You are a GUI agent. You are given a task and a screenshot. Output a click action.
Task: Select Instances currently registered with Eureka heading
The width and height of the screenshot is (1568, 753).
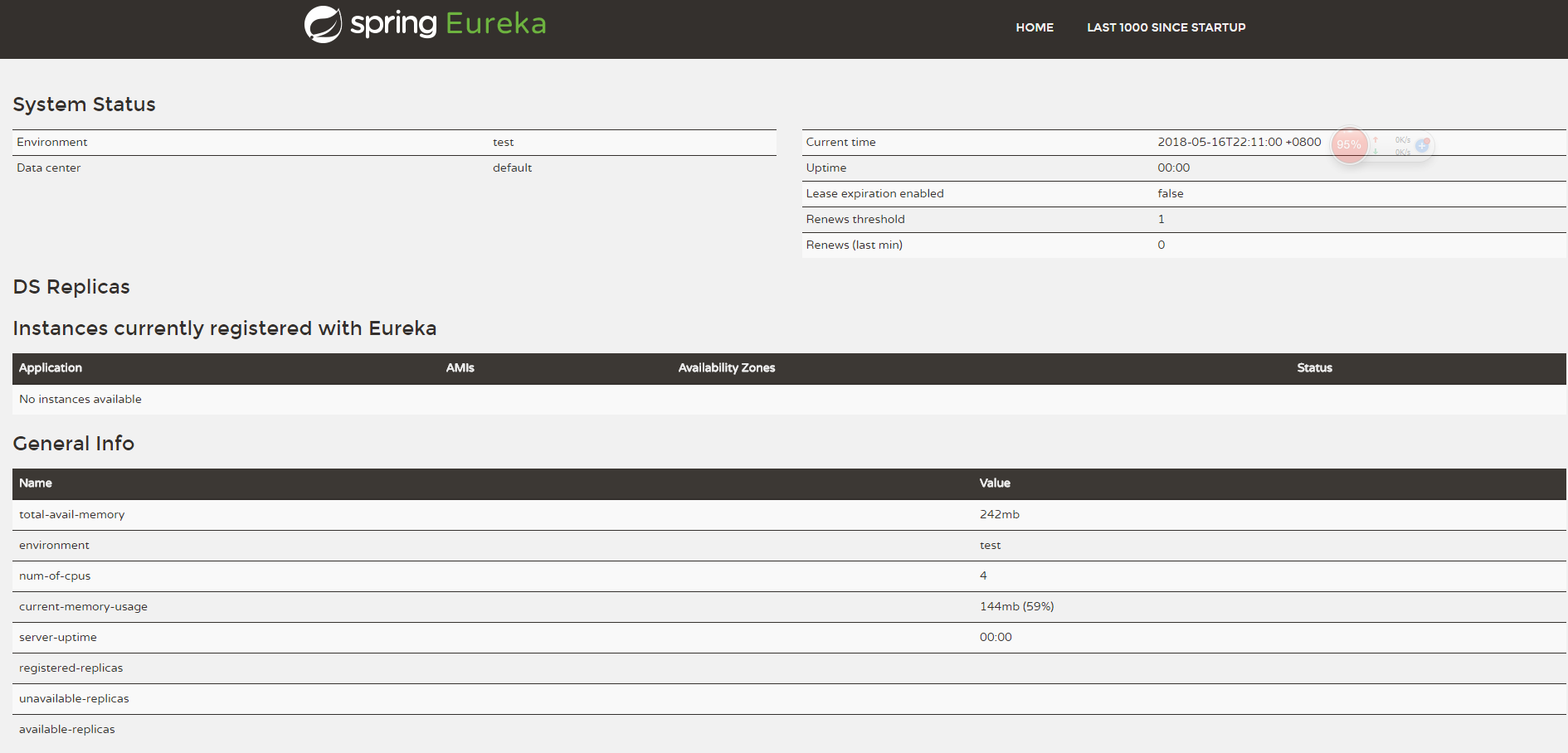[224, 328]
